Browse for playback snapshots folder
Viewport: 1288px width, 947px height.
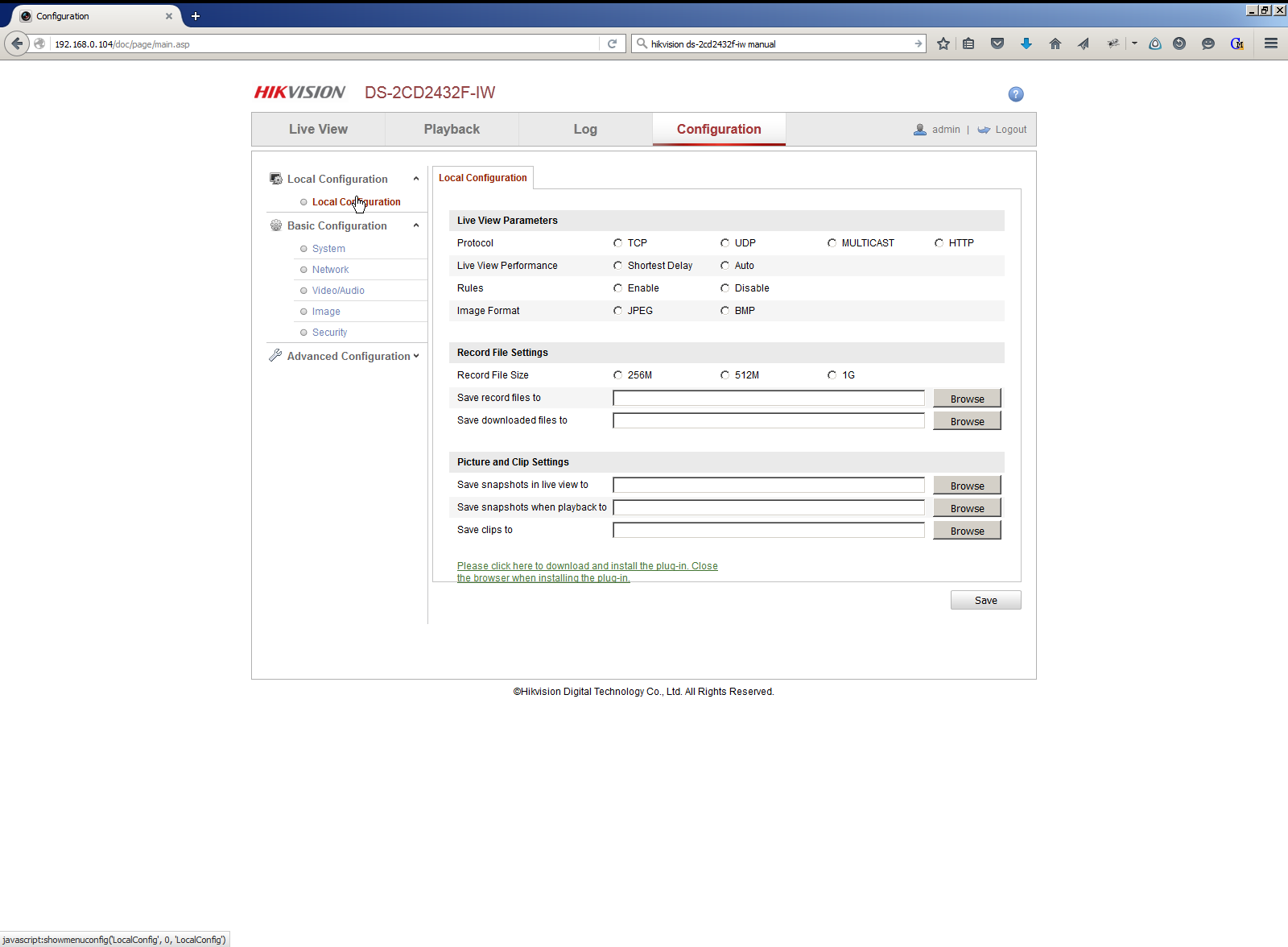967,507
